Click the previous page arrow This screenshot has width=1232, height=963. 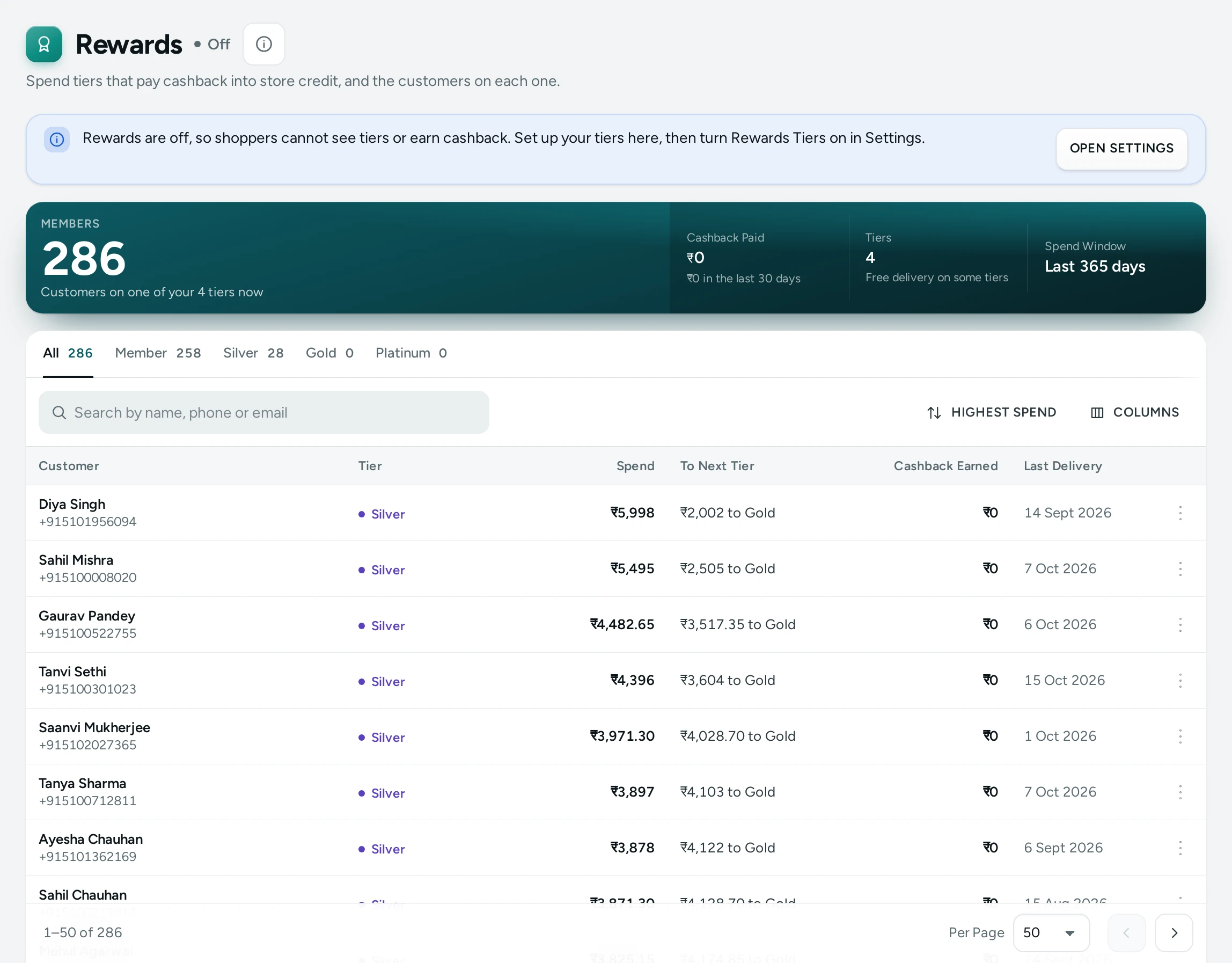1126,932
